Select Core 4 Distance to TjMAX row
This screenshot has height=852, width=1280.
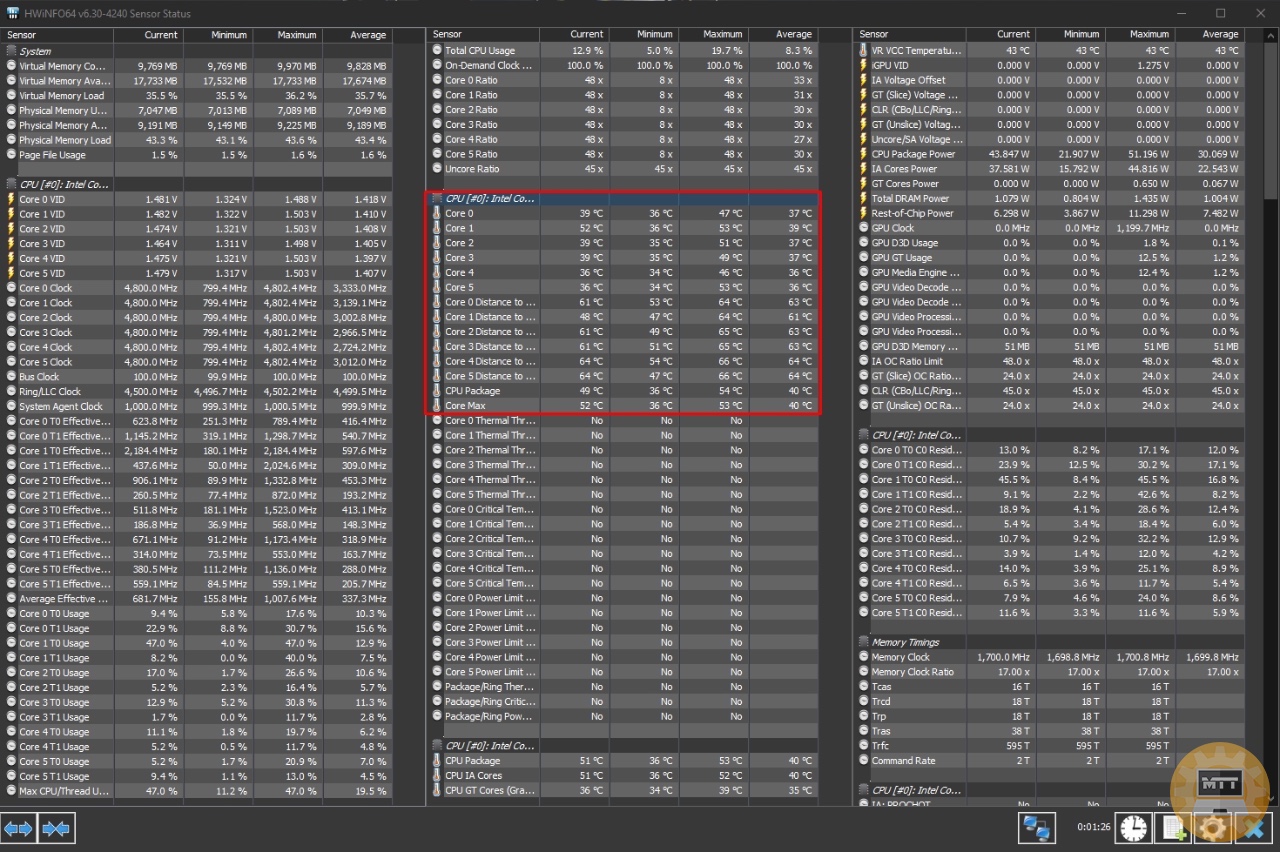624,361
